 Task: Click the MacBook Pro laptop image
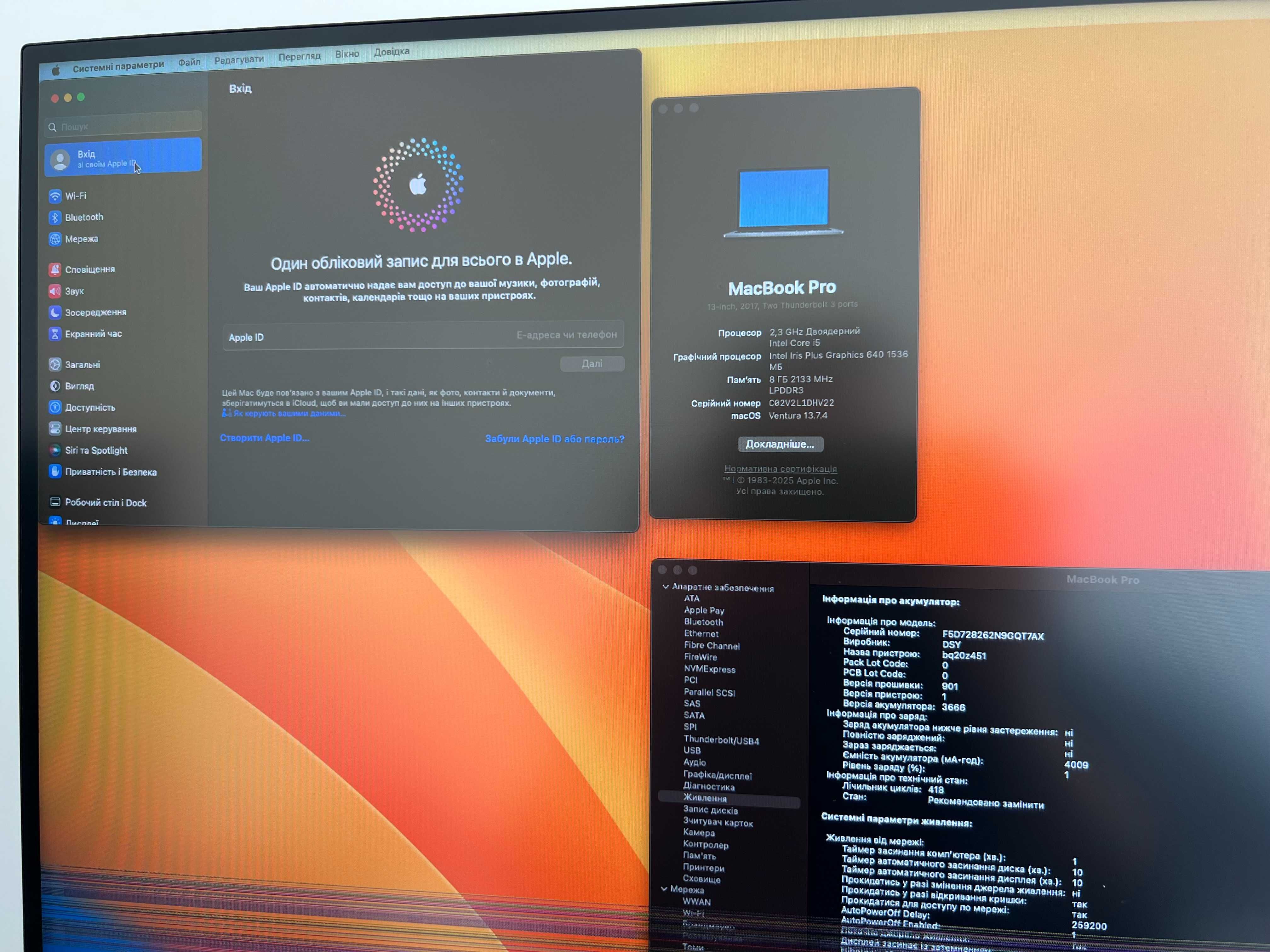pyautogui.click(x=783, y=202)
